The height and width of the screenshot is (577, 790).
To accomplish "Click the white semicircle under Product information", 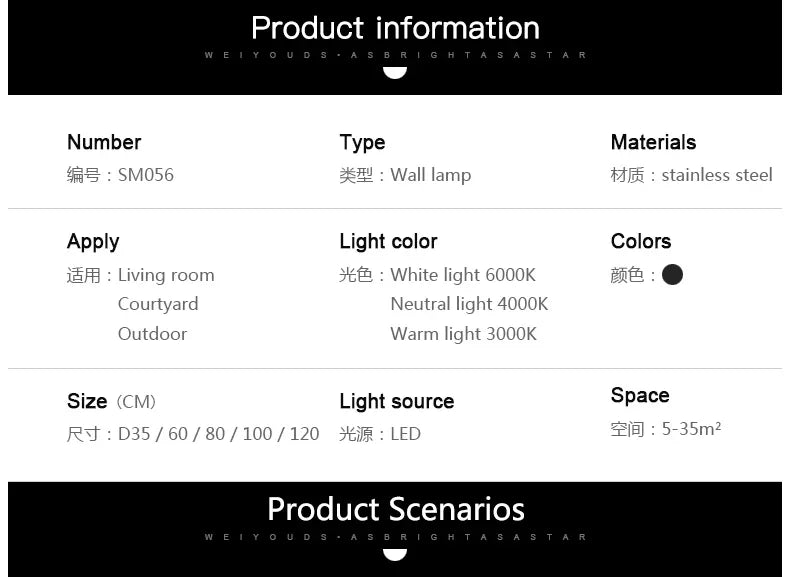I will pos(395,71).
